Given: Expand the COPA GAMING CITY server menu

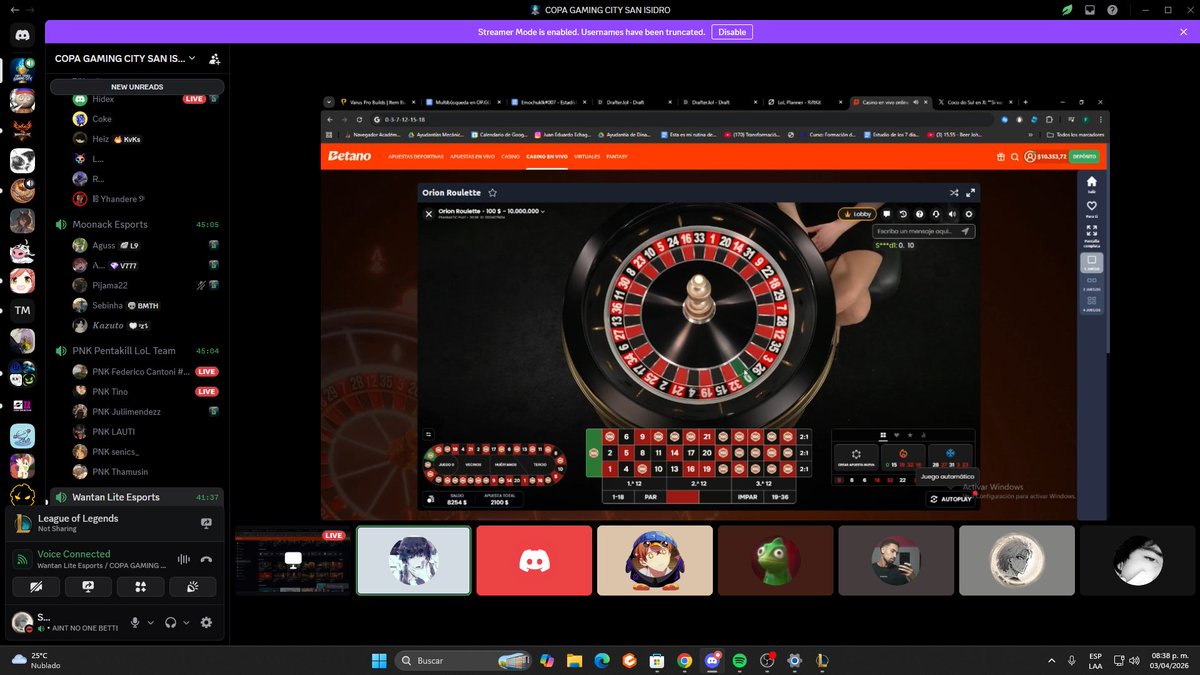Looking at the screenshot, I should point(192,59).
